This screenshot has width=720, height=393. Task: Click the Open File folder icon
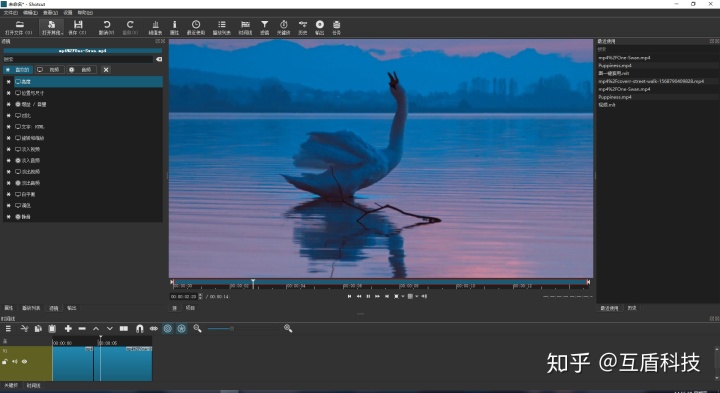19,24
